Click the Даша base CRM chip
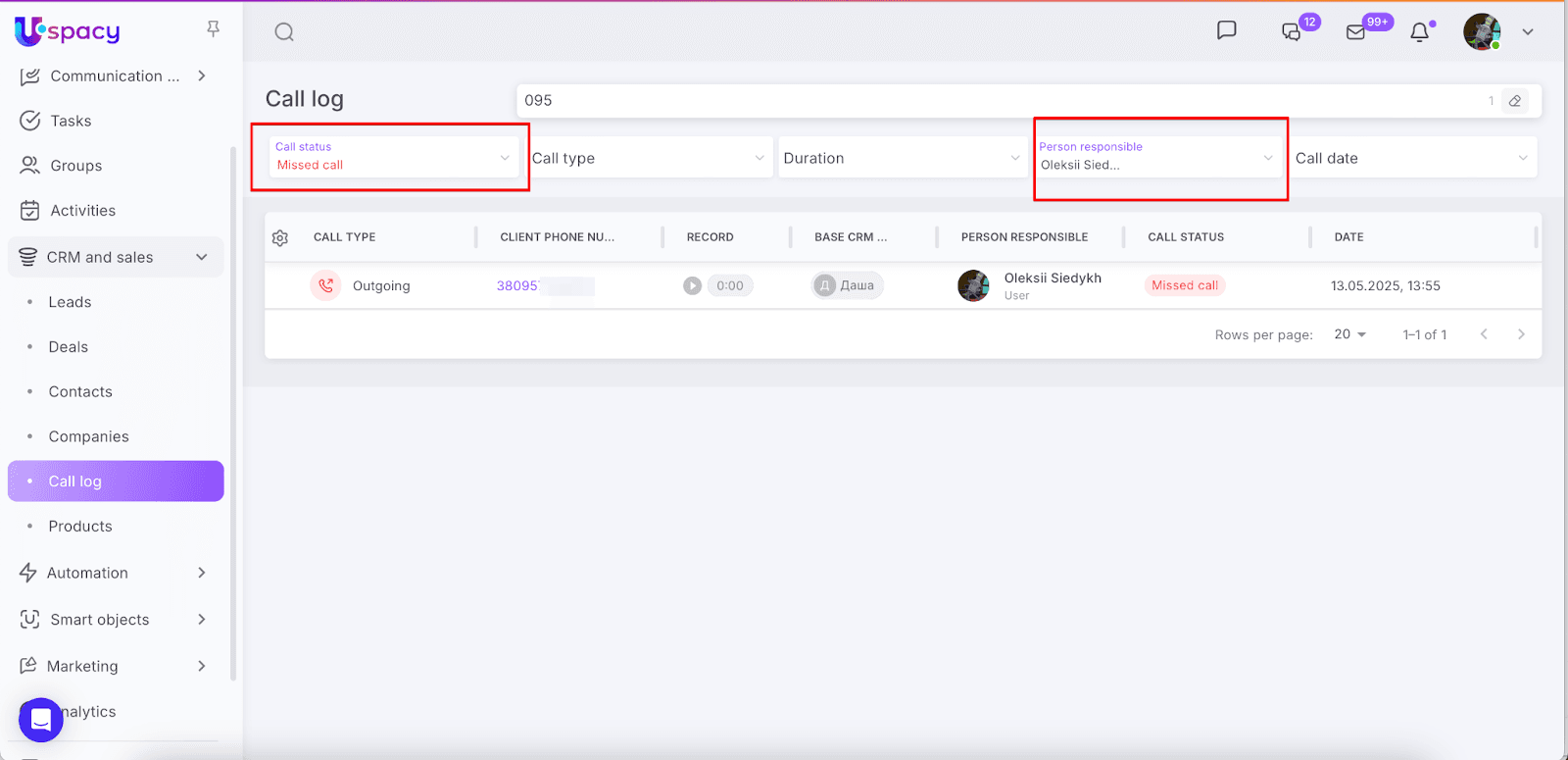Screen dimensions: 1568x760 pos(848,285)
